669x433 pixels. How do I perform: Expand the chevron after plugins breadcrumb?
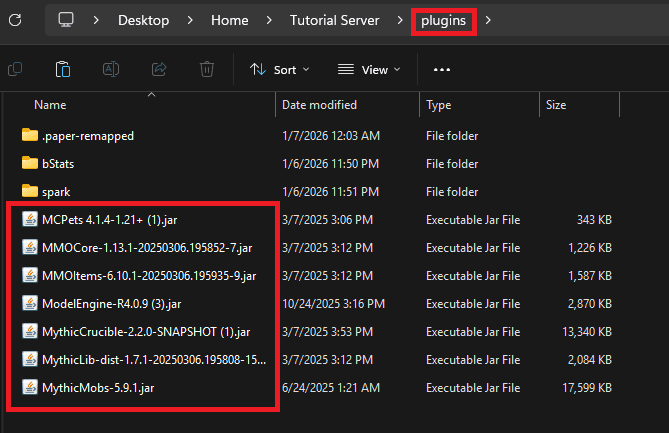488,20
